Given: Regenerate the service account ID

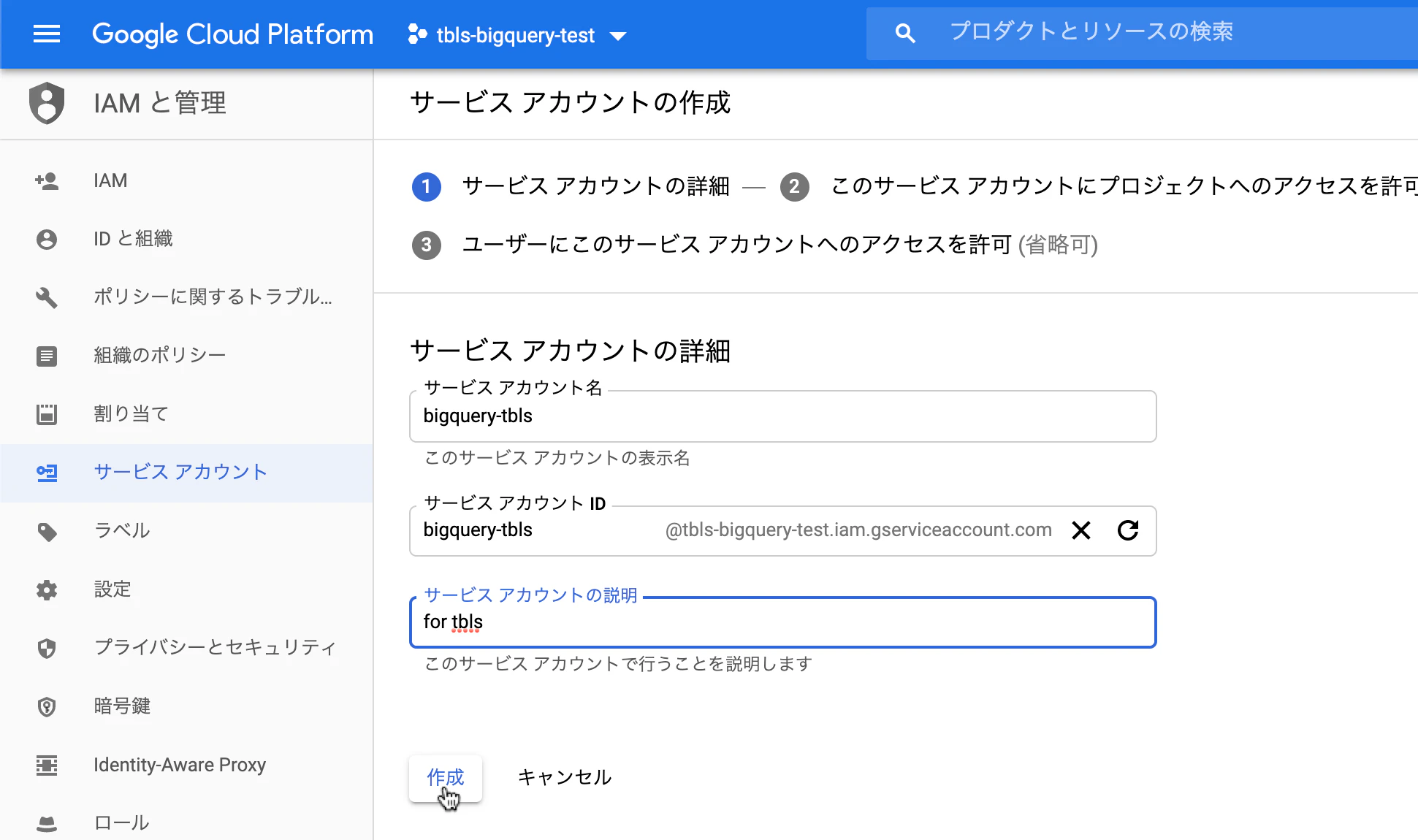Looking at the screenshot, I should 1128,530.
